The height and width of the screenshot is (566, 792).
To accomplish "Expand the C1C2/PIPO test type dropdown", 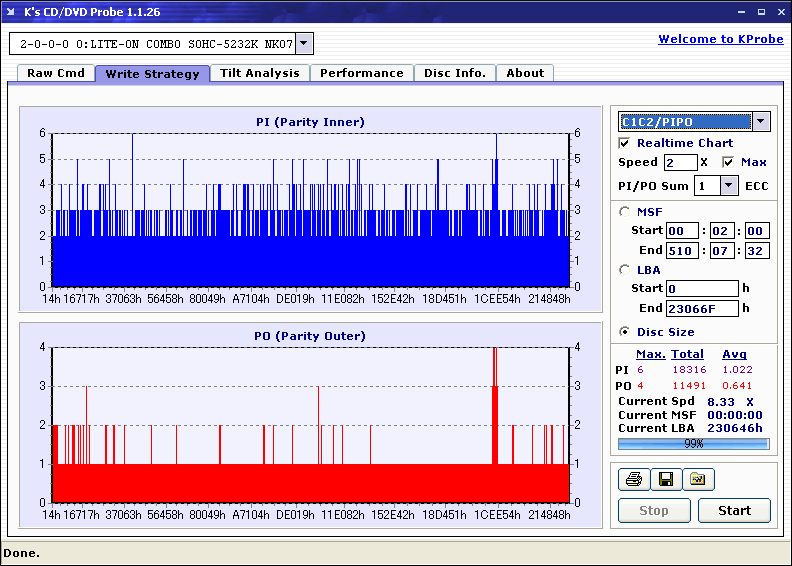I will [x=761, y=122].
